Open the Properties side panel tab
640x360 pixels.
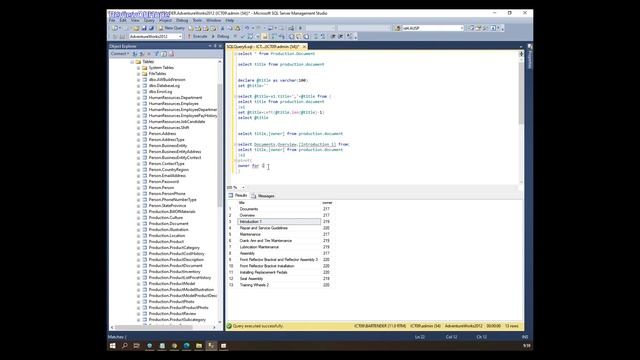tap(530, 57)
